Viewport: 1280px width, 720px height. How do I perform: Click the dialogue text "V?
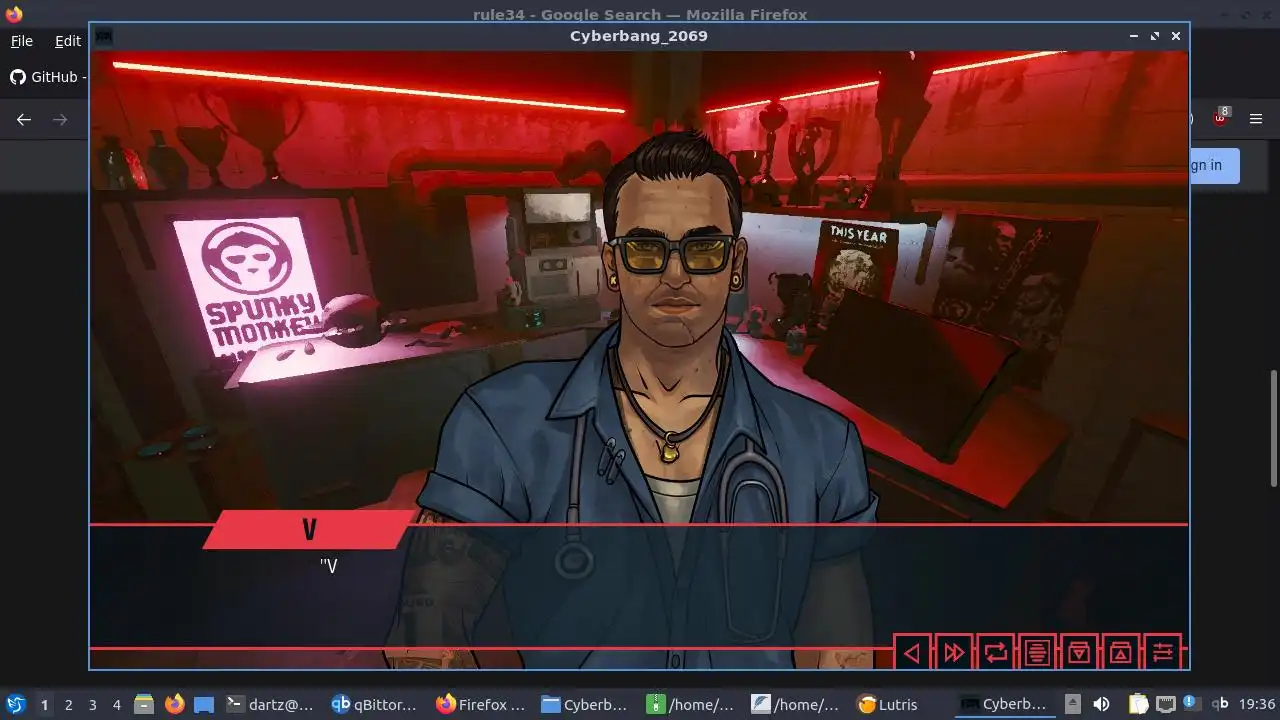click(x=329, y=566)
